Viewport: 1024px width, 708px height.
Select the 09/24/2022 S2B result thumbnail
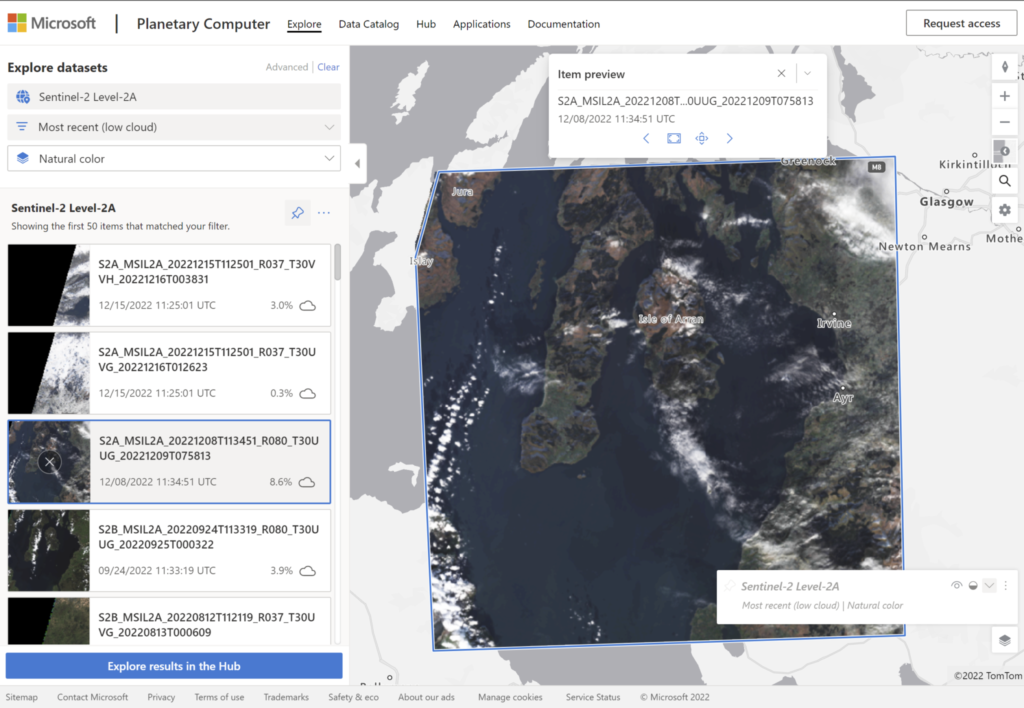(48, 550)
